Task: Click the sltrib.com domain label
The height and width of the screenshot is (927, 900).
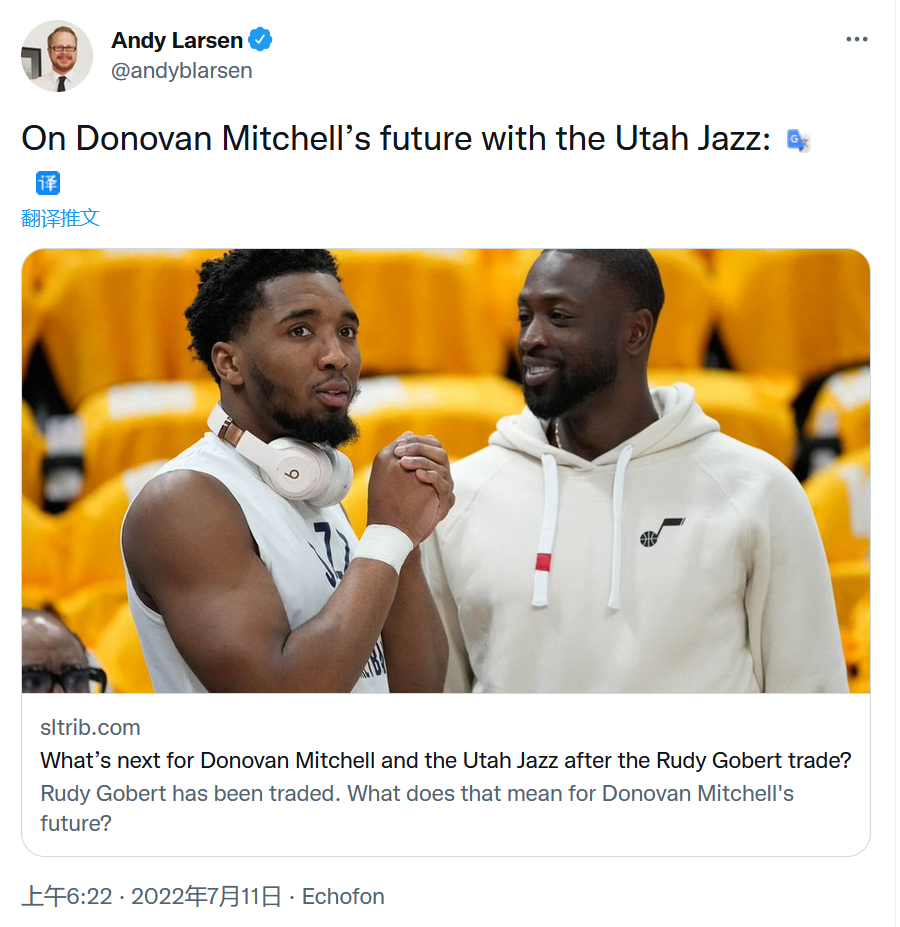Action: click(x=90, y=727)
